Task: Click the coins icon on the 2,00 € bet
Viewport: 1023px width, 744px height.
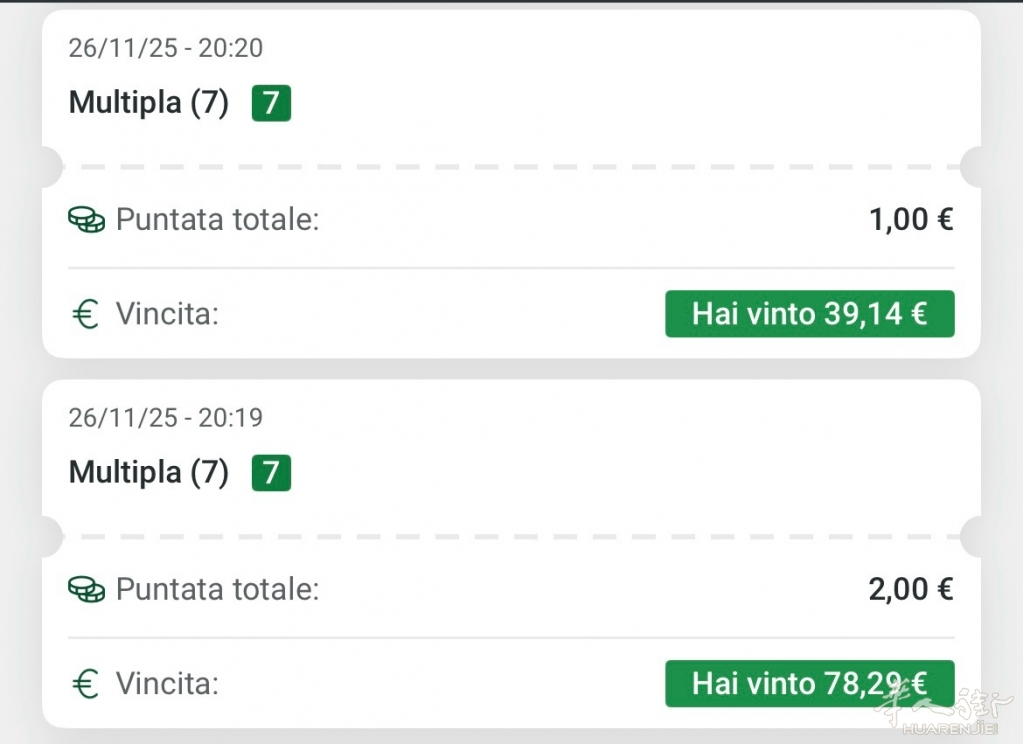Action: (x=87, y=590)
